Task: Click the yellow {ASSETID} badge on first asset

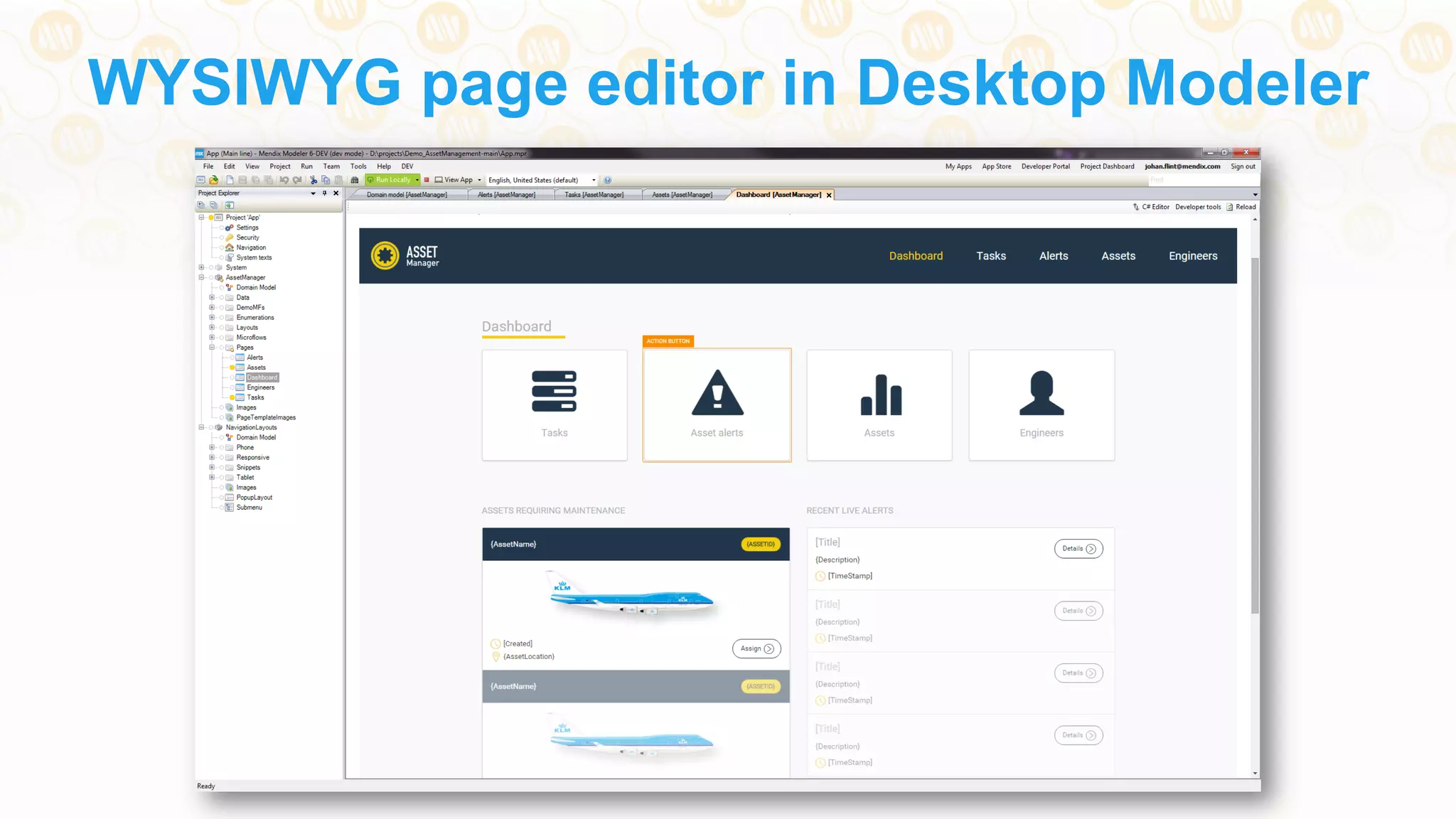Action: point(761,544)
